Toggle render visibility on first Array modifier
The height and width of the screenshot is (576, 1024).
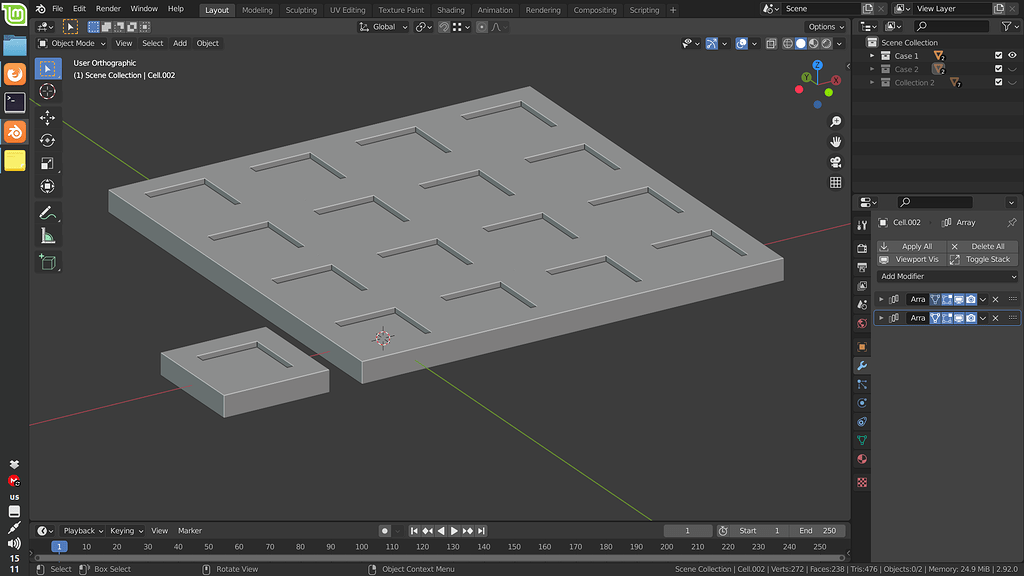pyautogui.click(x=971, y=299)
